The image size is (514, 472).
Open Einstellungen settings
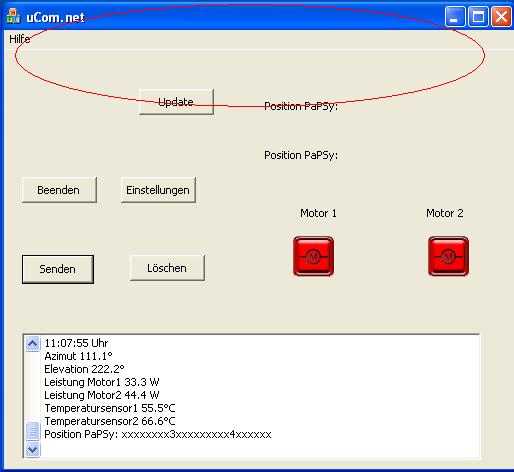coord(158,190)
